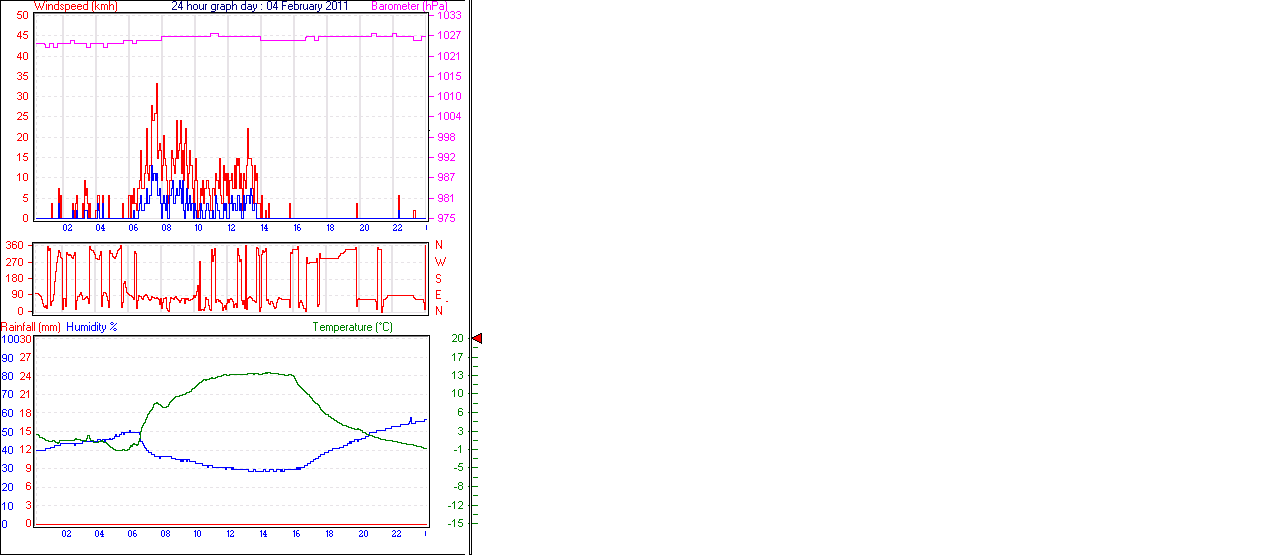1272x555 pixels.
Task: Click the Temperature (°C) label
Action: (352, 327)
